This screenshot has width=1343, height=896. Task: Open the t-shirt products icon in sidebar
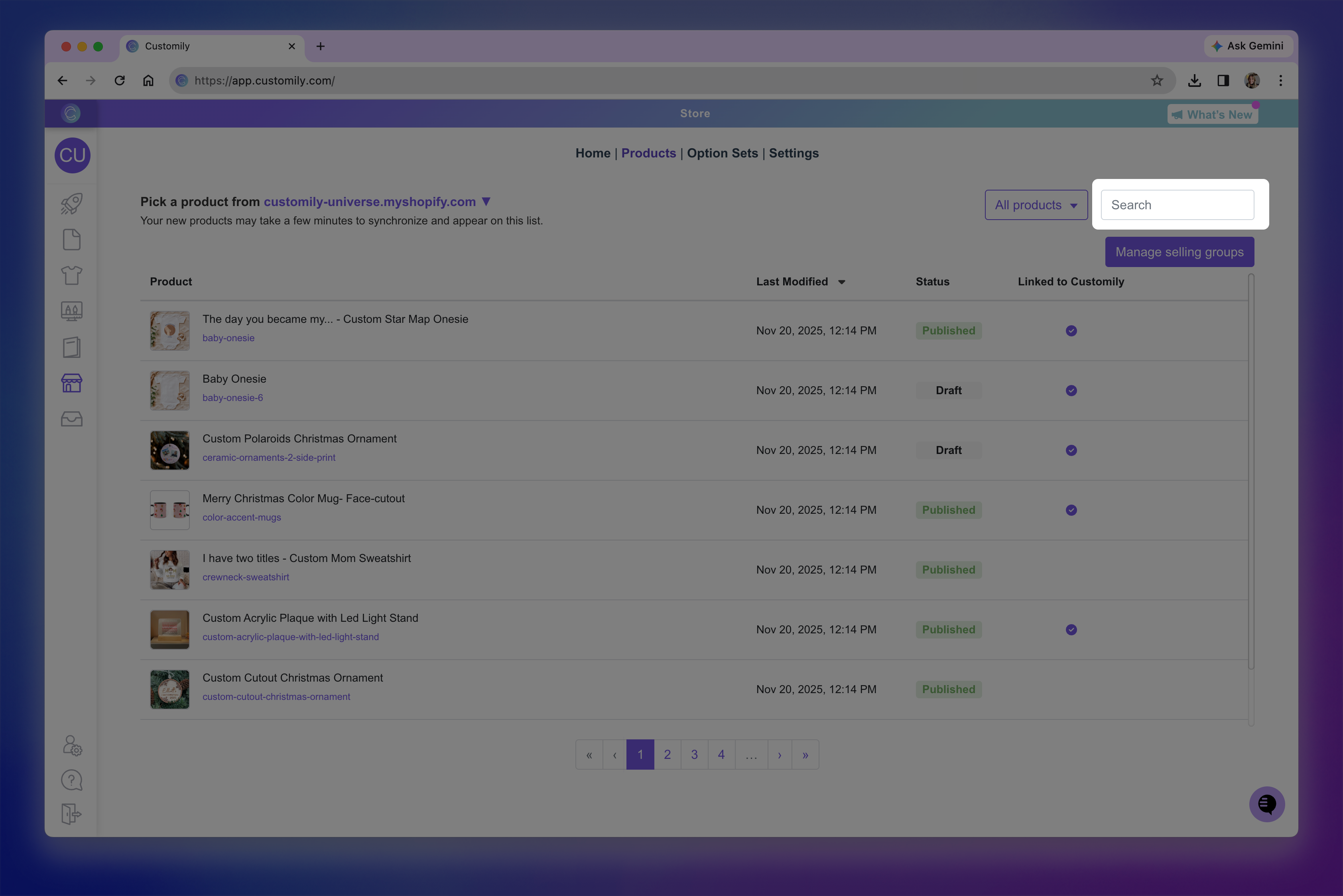(71, 275)
